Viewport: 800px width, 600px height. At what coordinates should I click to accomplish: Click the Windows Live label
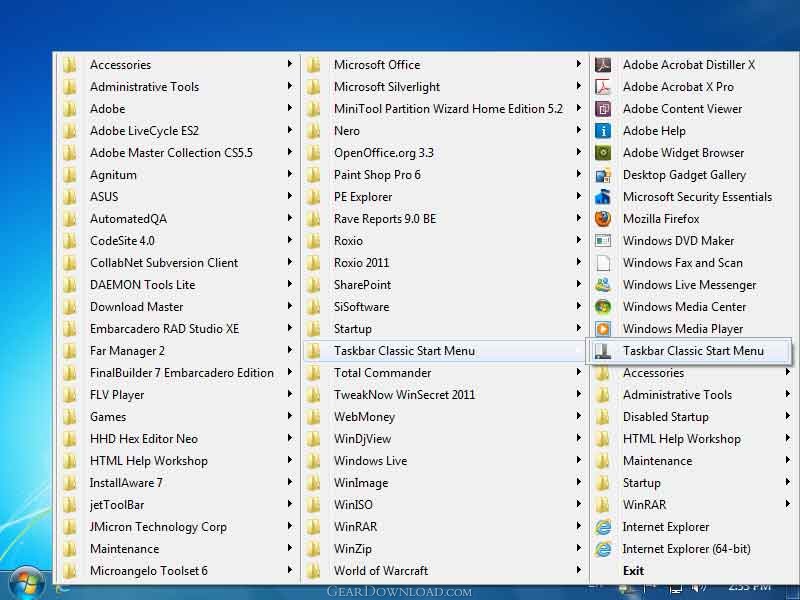tap(370, 461)
